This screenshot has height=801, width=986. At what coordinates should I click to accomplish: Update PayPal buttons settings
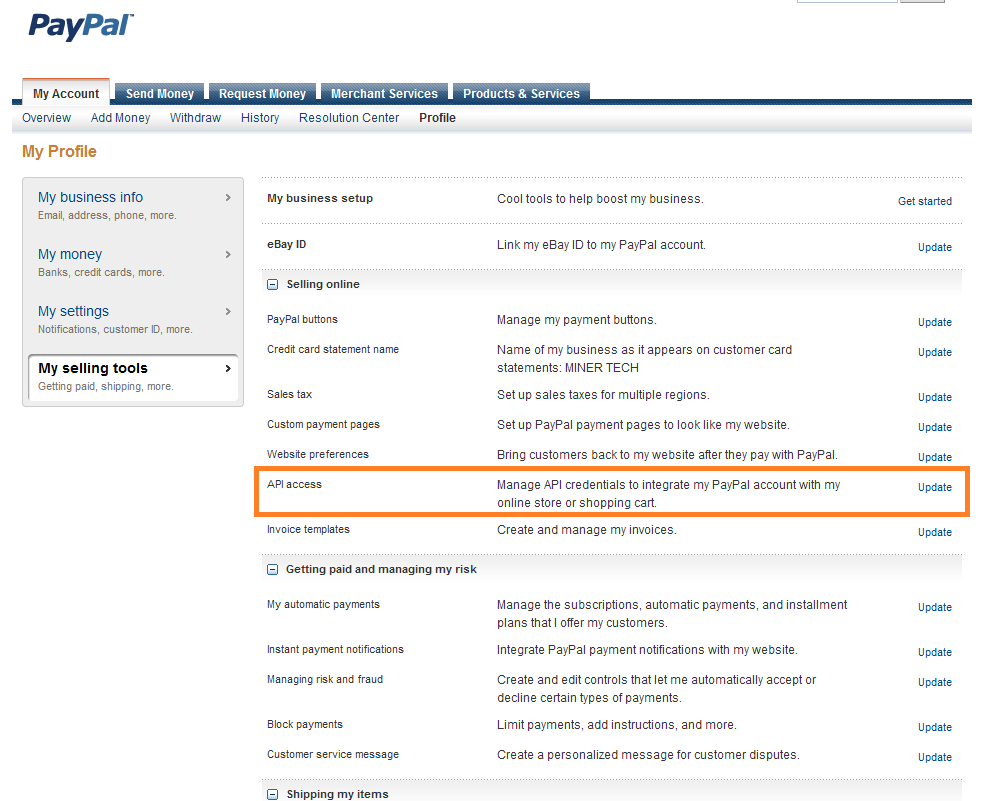click(x=934, y=322)
